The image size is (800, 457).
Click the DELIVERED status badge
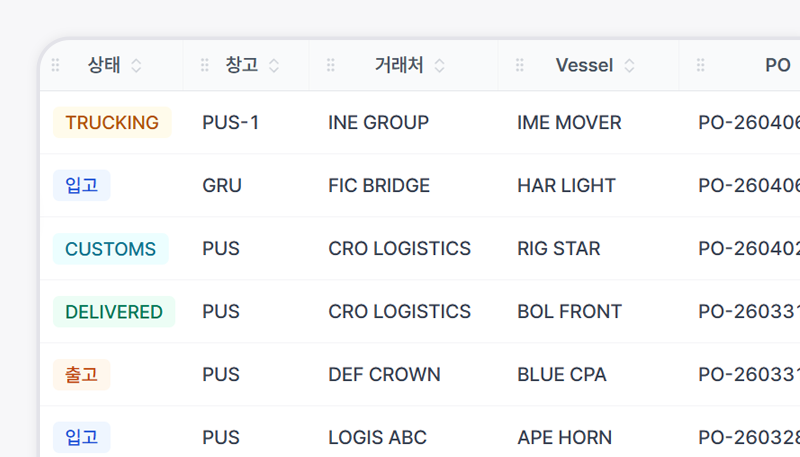tap(114, 312)
